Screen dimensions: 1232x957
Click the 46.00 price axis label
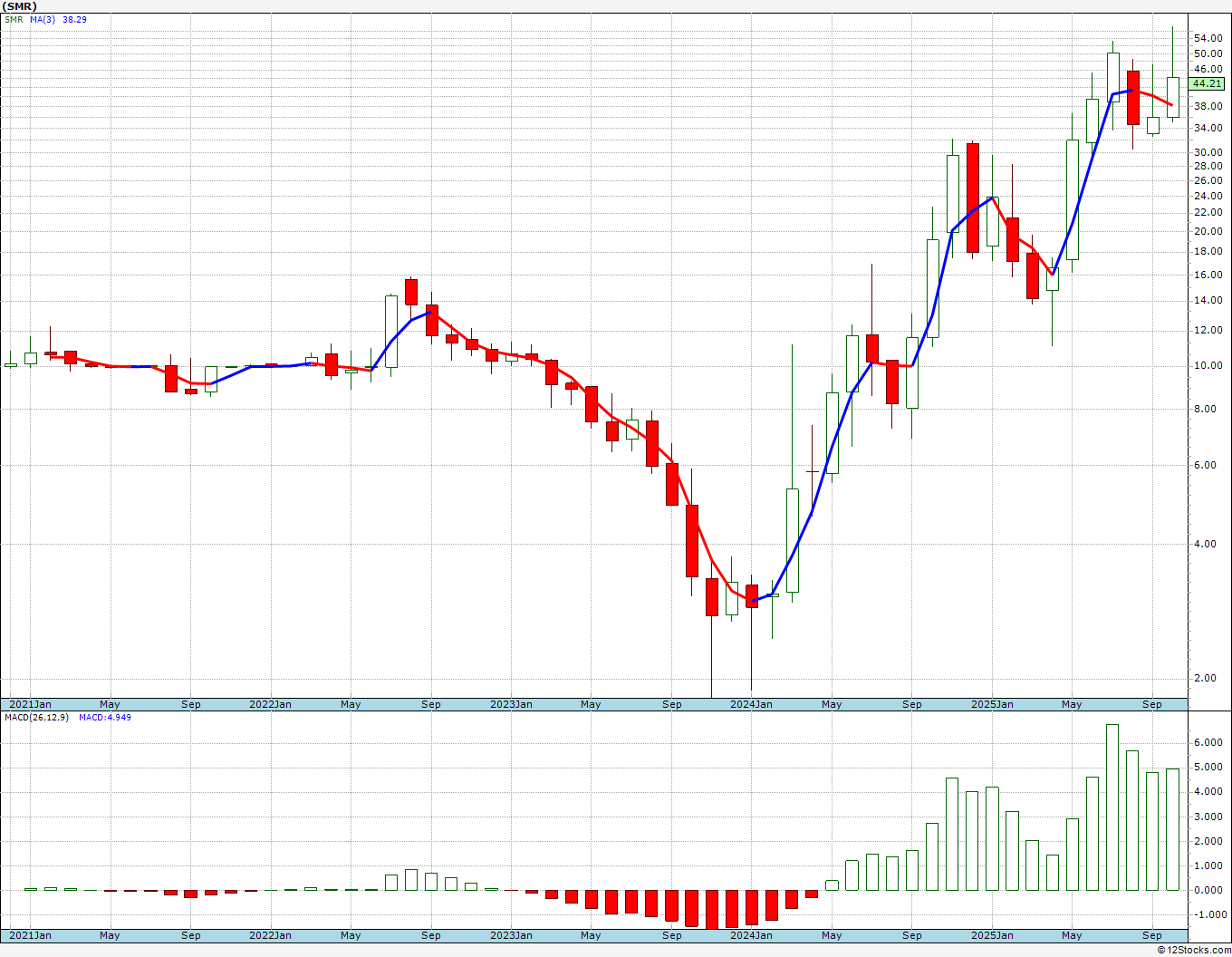coord(1208,70)
